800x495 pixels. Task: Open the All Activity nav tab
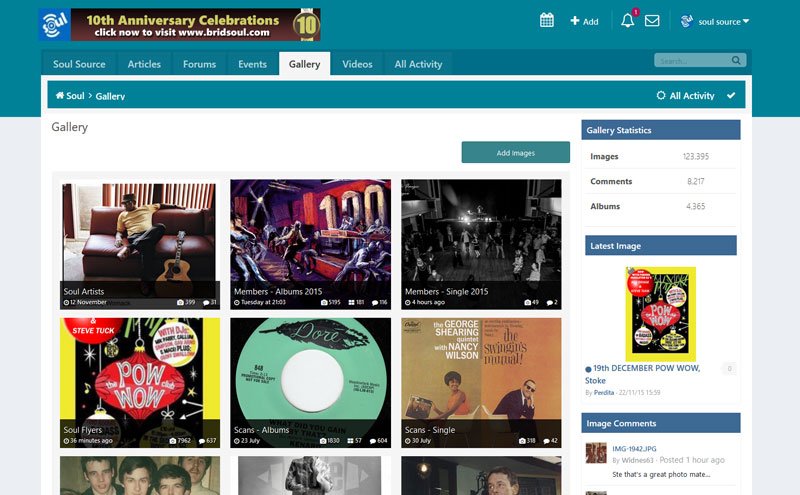point(418,64)
